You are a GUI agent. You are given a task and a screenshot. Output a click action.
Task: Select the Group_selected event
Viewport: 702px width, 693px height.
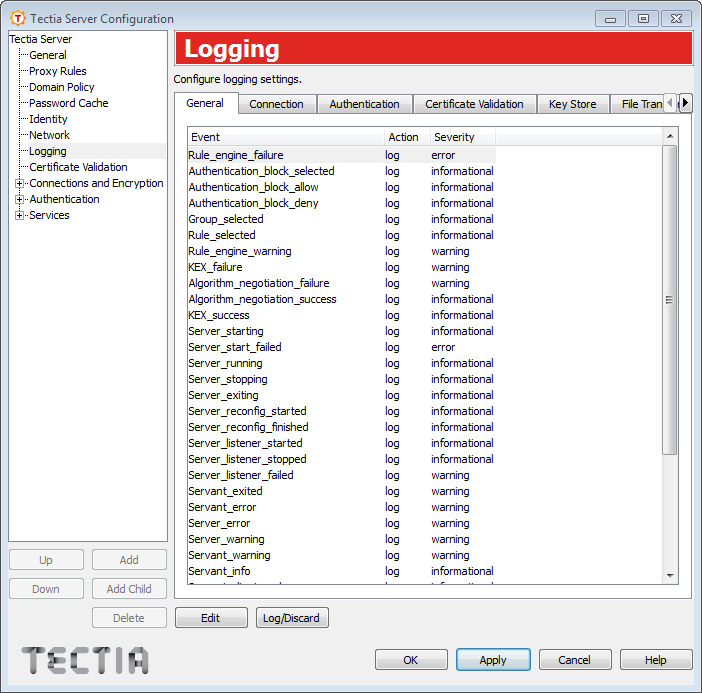[342, 219]
